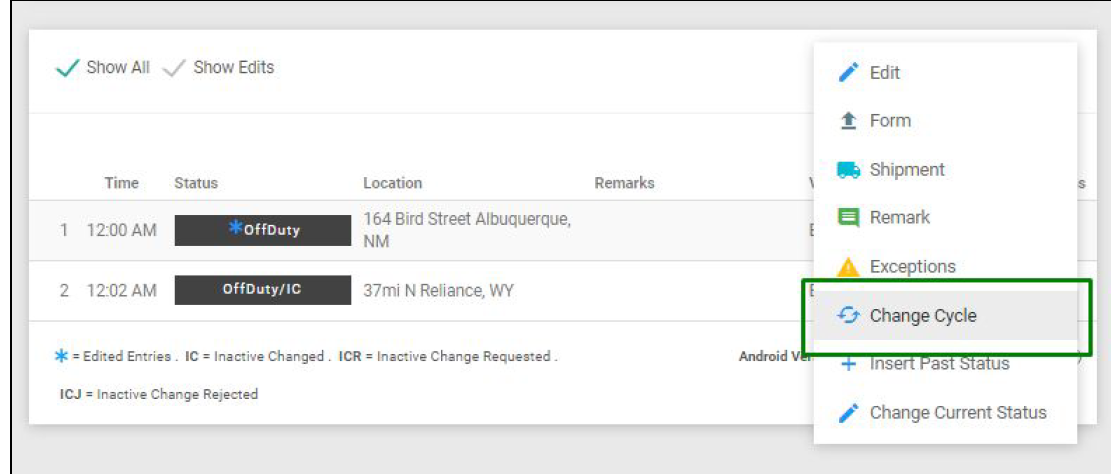Select the Exceptions menu option
Image resolution: width=1111 pixels, height=474 pixels.
[x=912, y=267]
